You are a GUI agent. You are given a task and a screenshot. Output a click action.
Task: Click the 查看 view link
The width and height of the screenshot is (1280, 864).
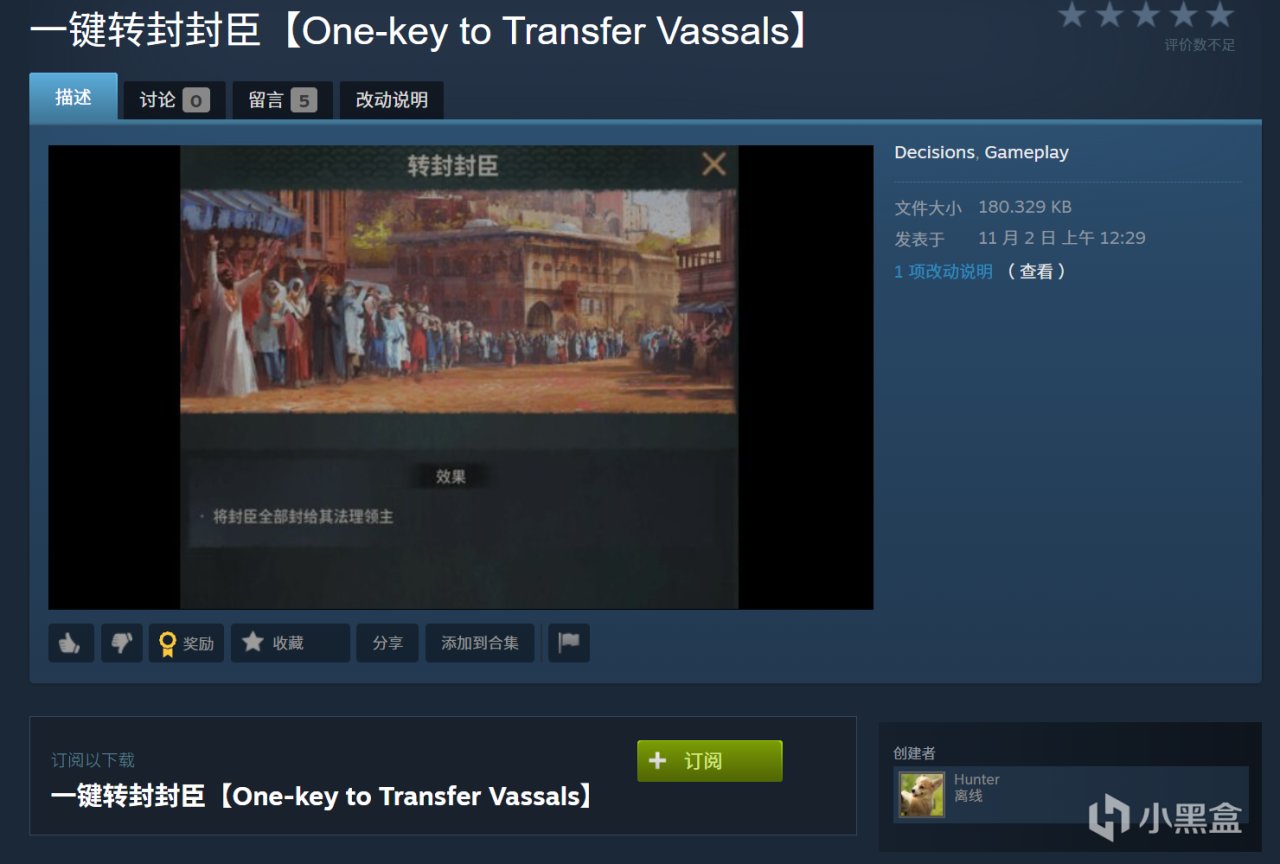click(1036, 271)
